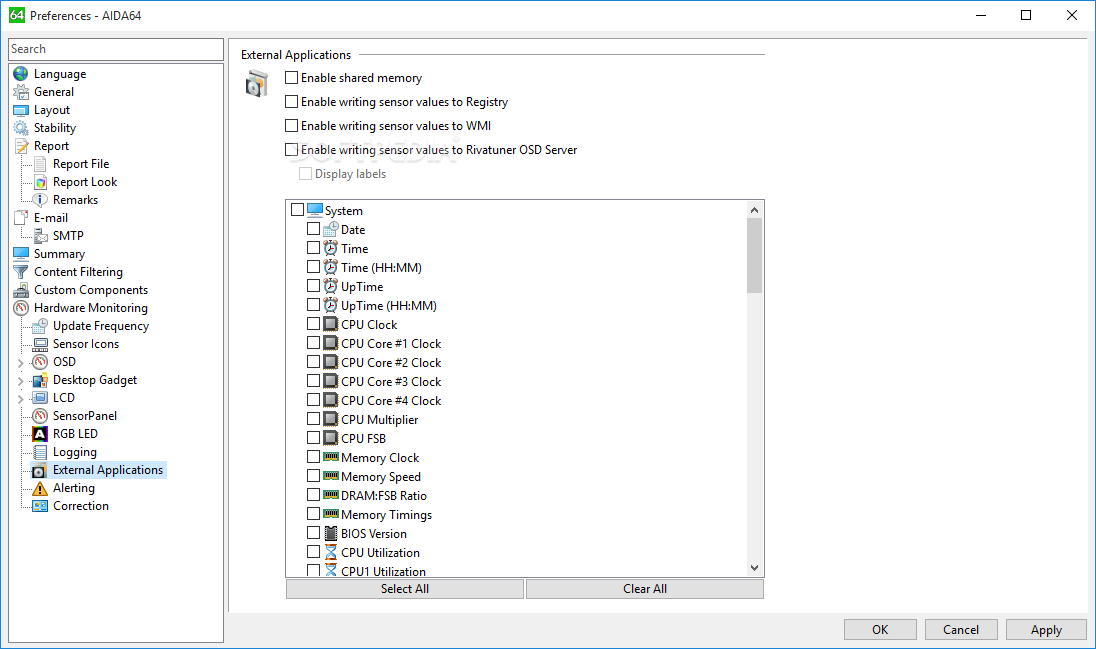Click the RGB LED letter A icon

41,434
